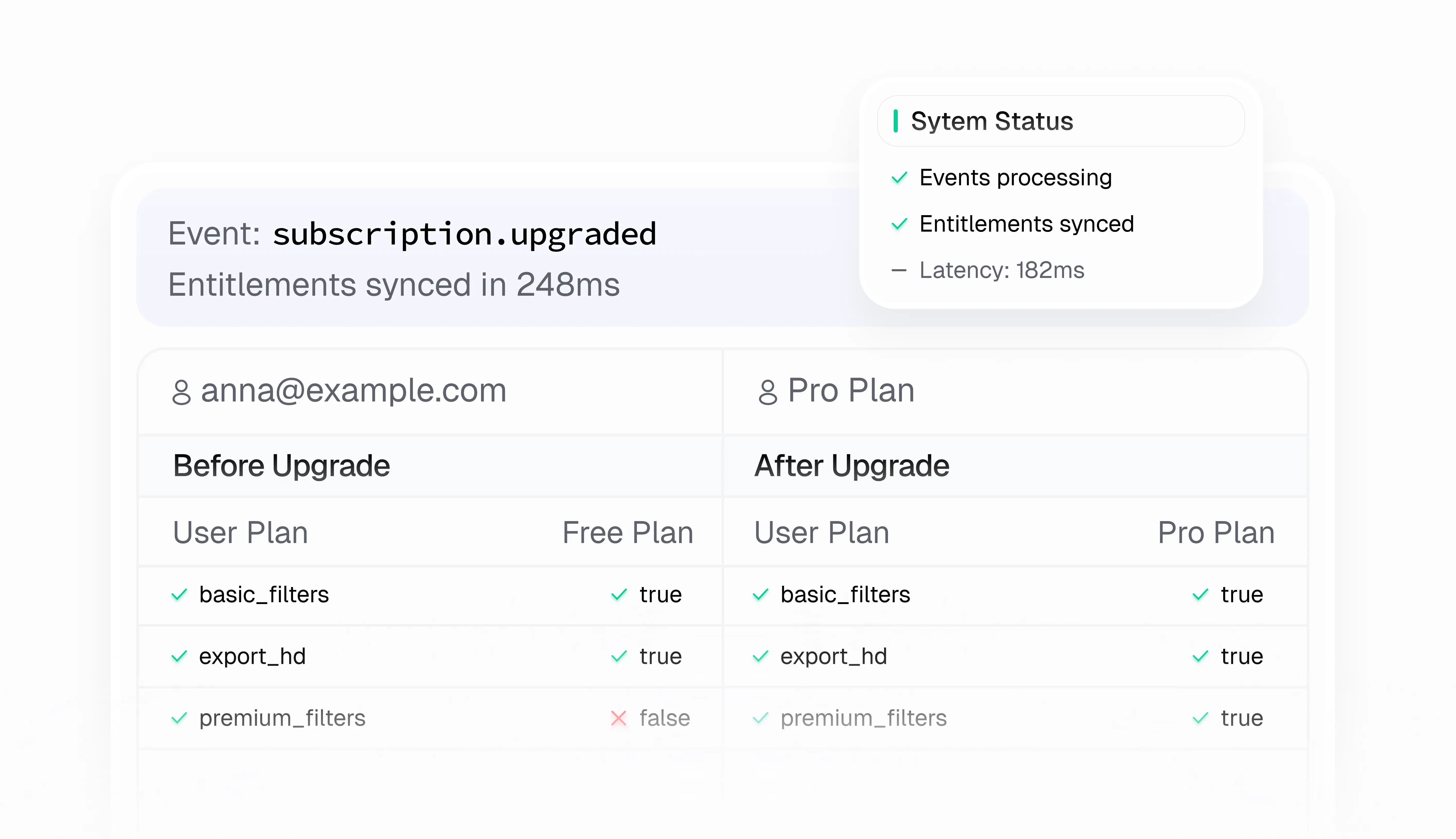Click check icon before basic_filters in After Upgrade
This screenshot has width=1456, height=839.
pos(760,594)
